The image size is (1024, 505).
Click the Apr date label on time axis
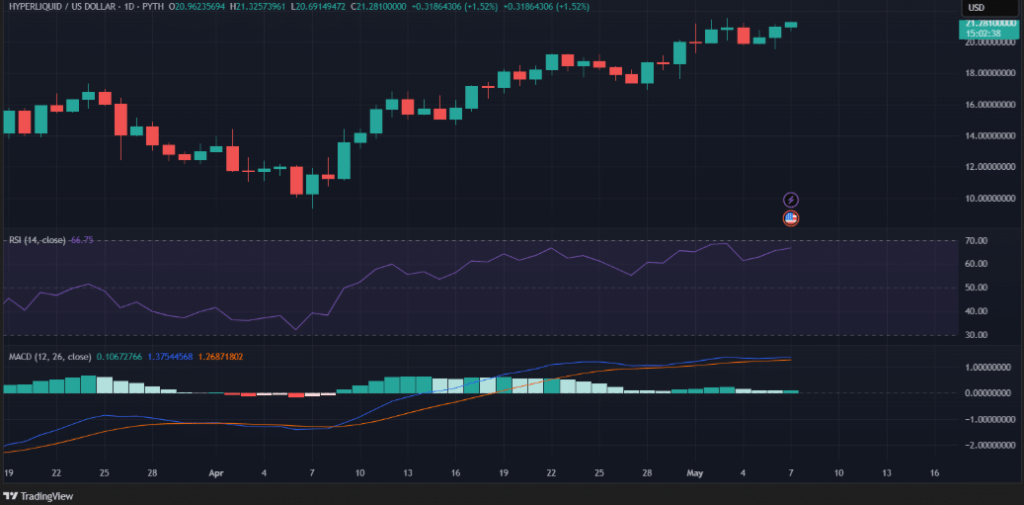point(216,473)
